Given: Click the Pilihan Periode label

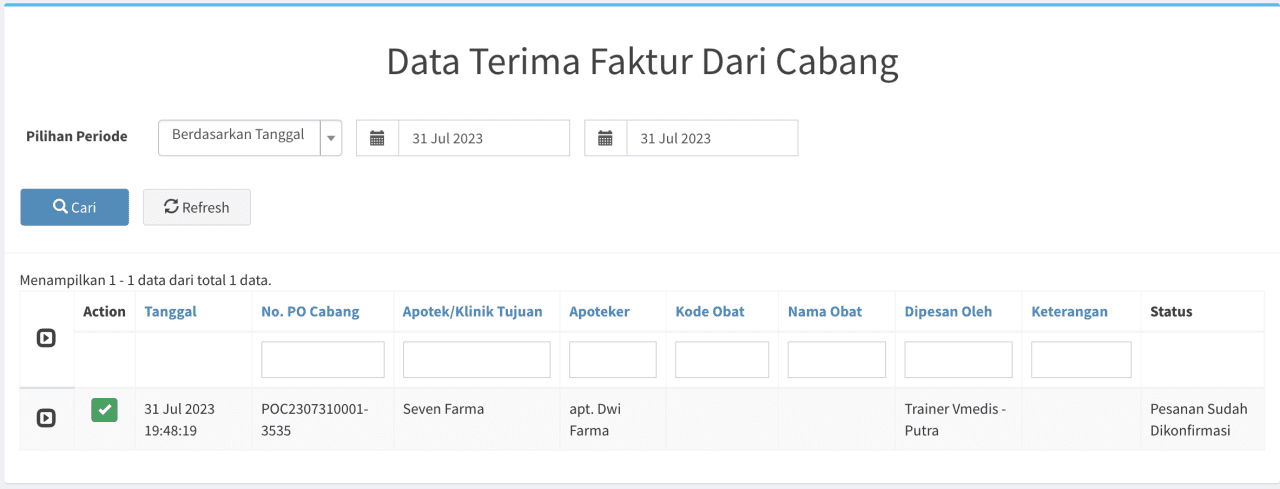Looking at the screenshot, I should pos(77,136).
